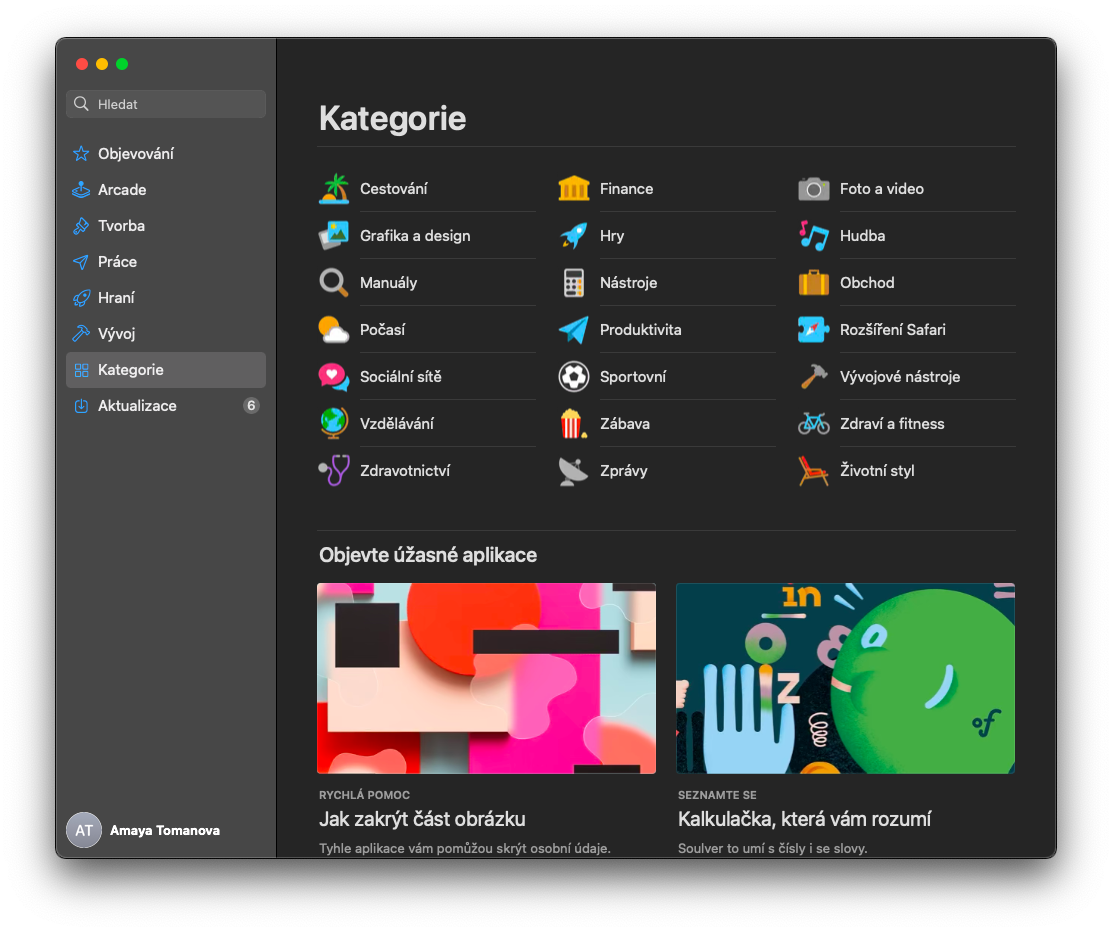This screenshot has height=932, width=1112.
Task: Open the Jak zakrýt část obrázku artwork
Action: point(486,678)
